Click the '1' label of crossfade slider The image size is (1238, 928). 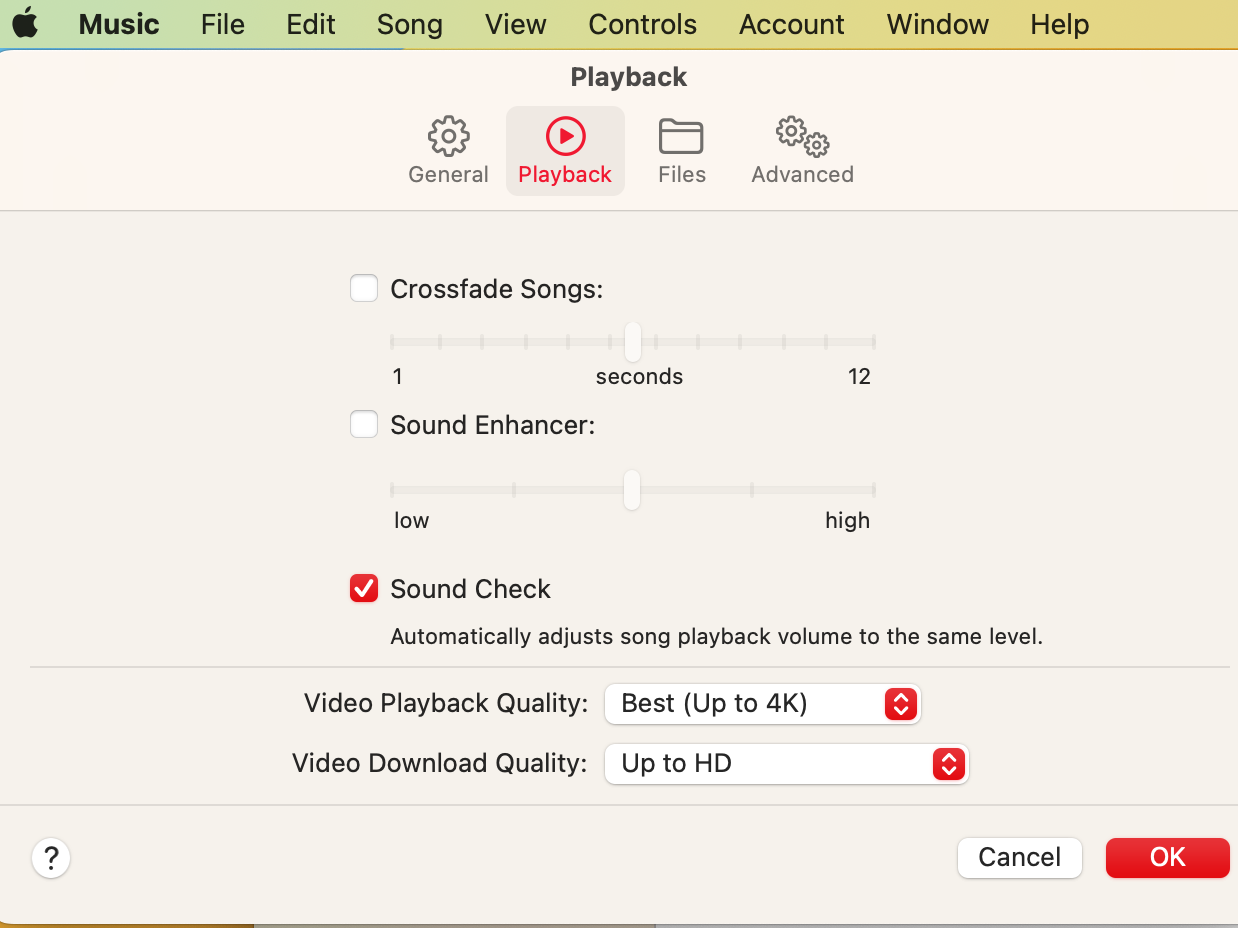[397, 377]
